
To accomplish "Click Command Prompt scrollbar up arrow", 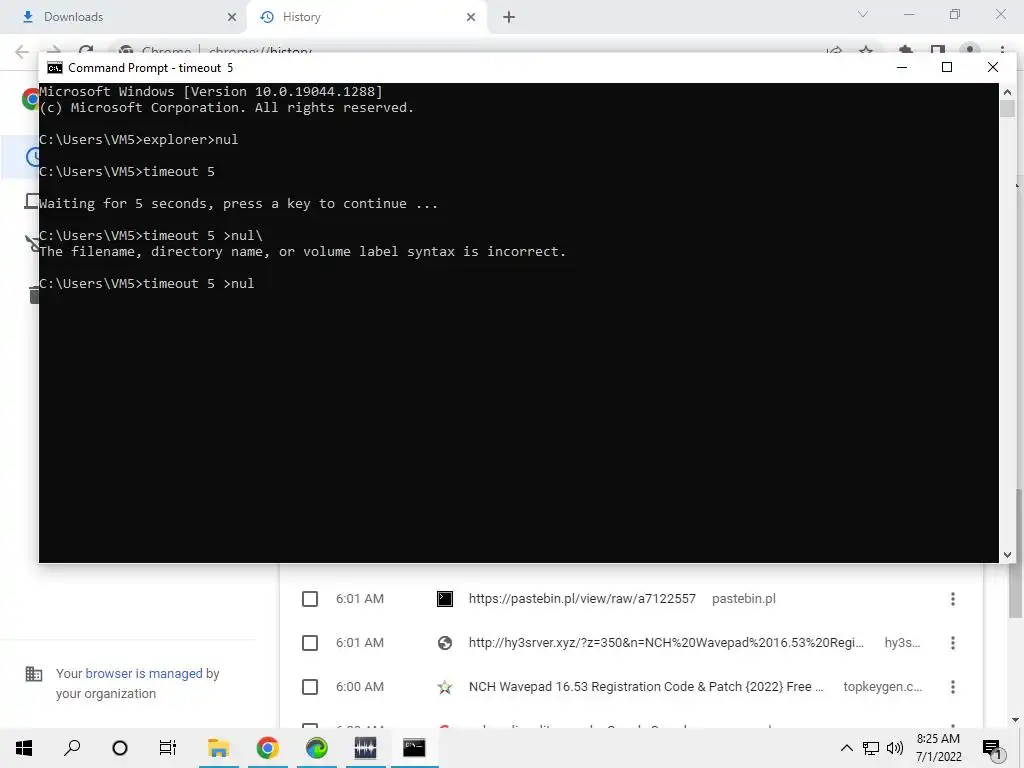I will pyautogui.click(x=1007, y=91).
